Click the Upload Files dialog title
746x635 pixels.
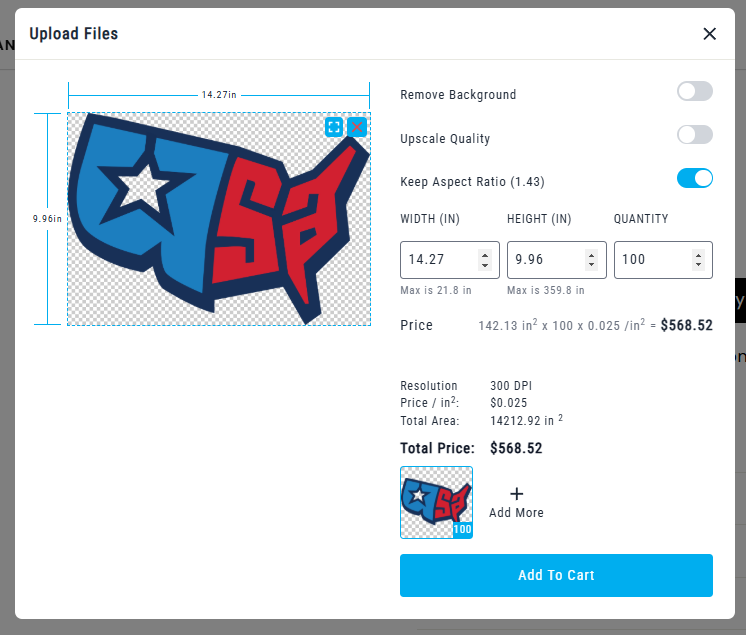74,34
